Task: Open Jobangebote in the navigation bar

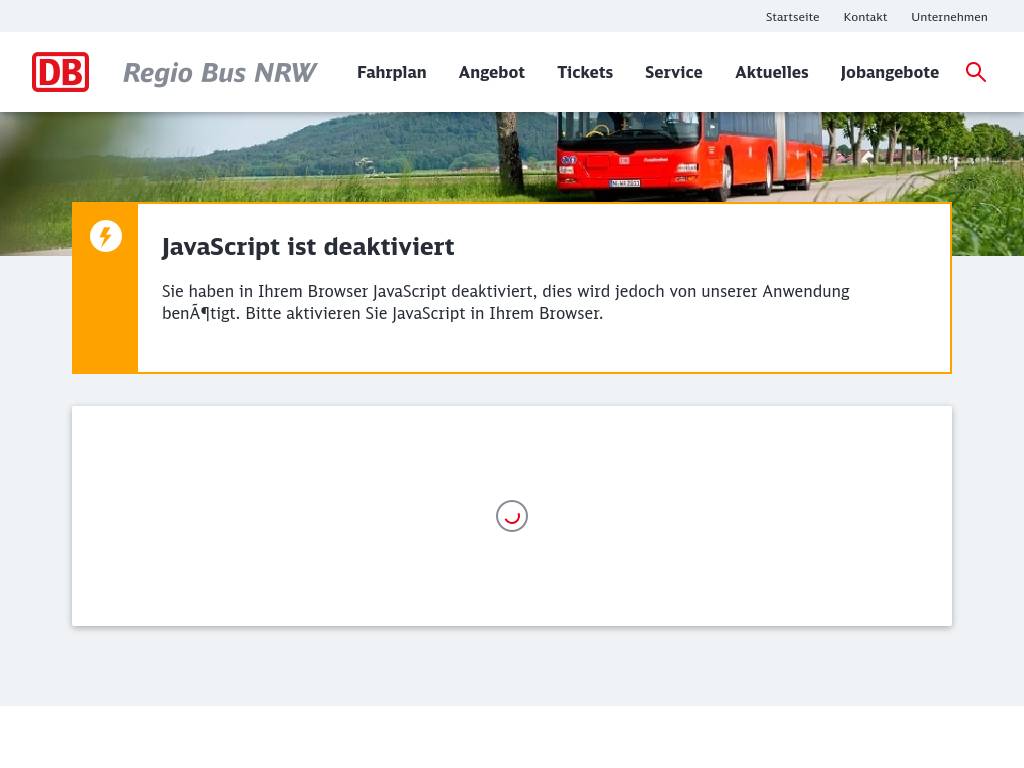Action: (x=889, y=72)
